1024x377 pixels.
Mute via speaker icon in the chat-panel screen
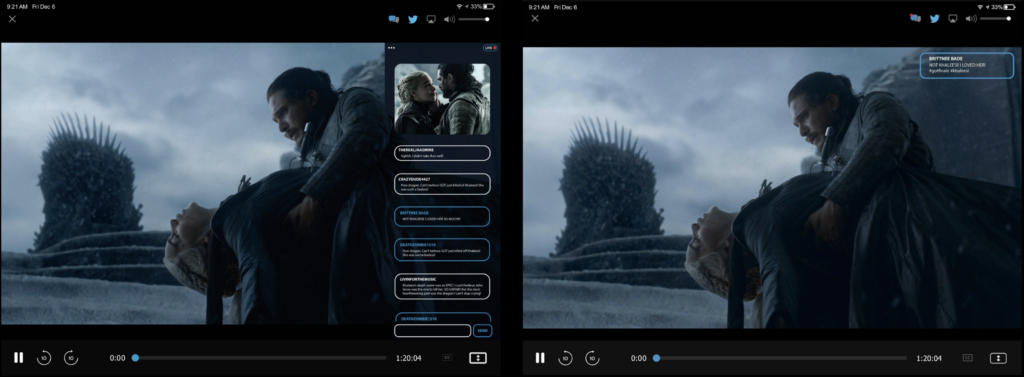pyautogui.click(x=449, y=20)
